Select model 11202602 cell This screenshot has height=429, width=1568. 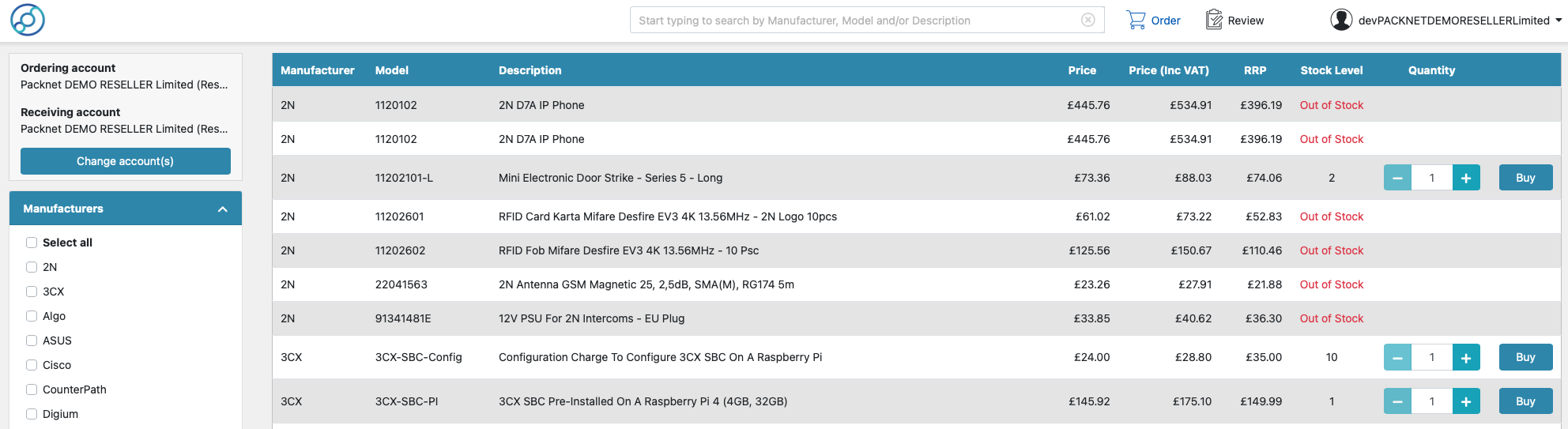pos(400,250)
